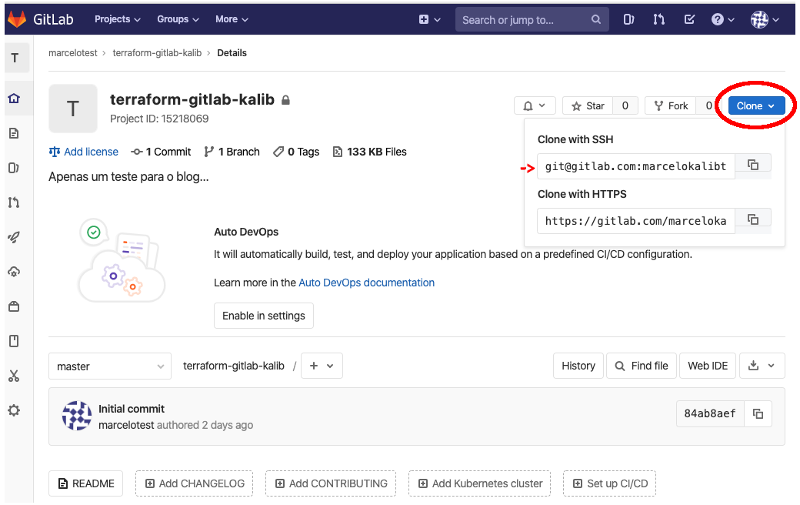Fork the project

coord(671,106)
